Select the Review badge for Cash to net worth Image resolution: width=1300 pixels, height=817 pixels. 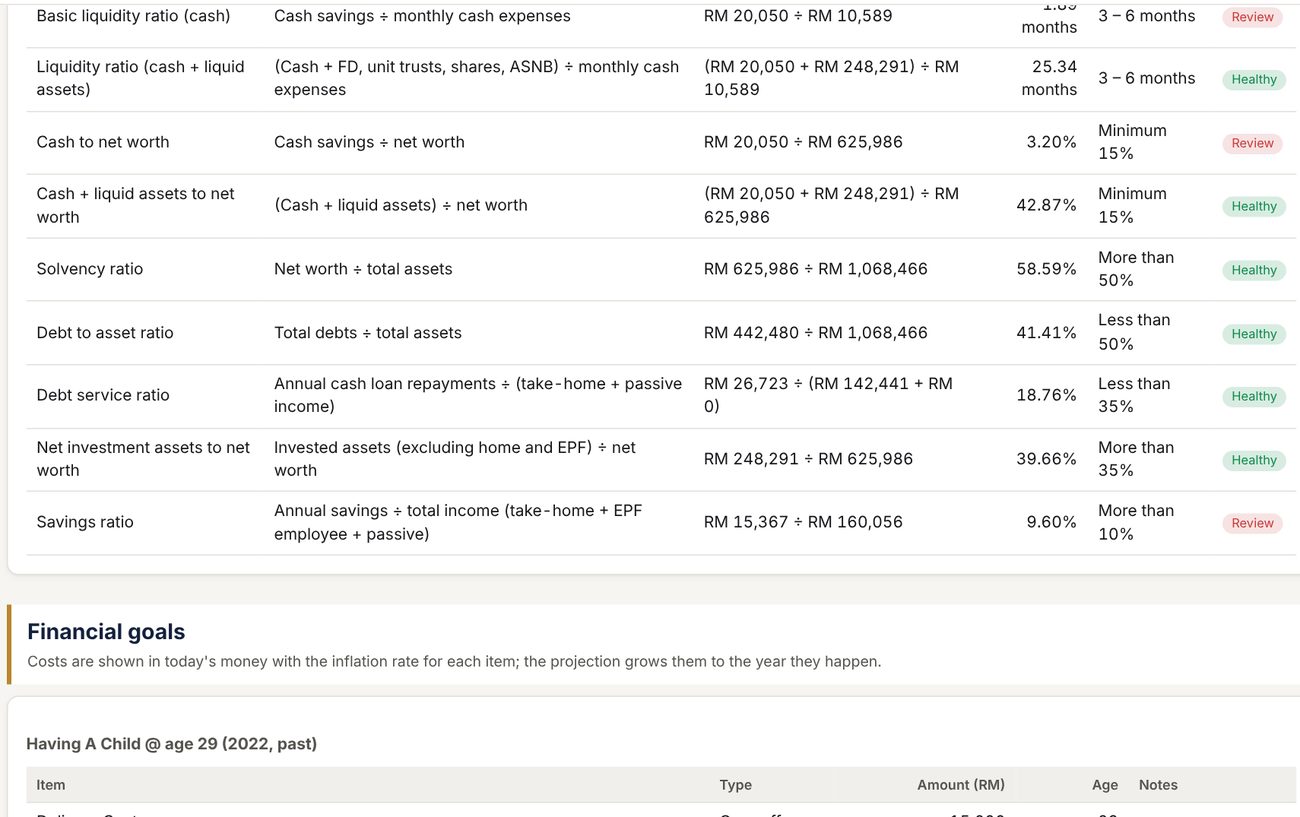coord(1252,143)
